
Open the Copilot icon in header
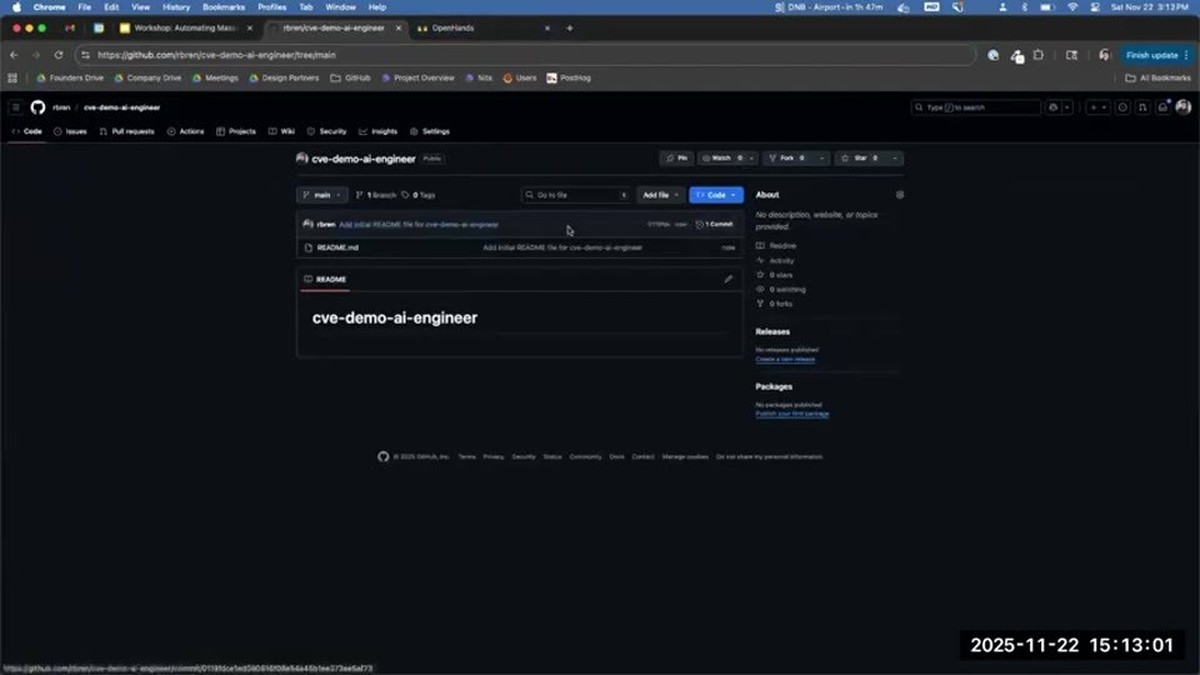tap(1052, 107)
